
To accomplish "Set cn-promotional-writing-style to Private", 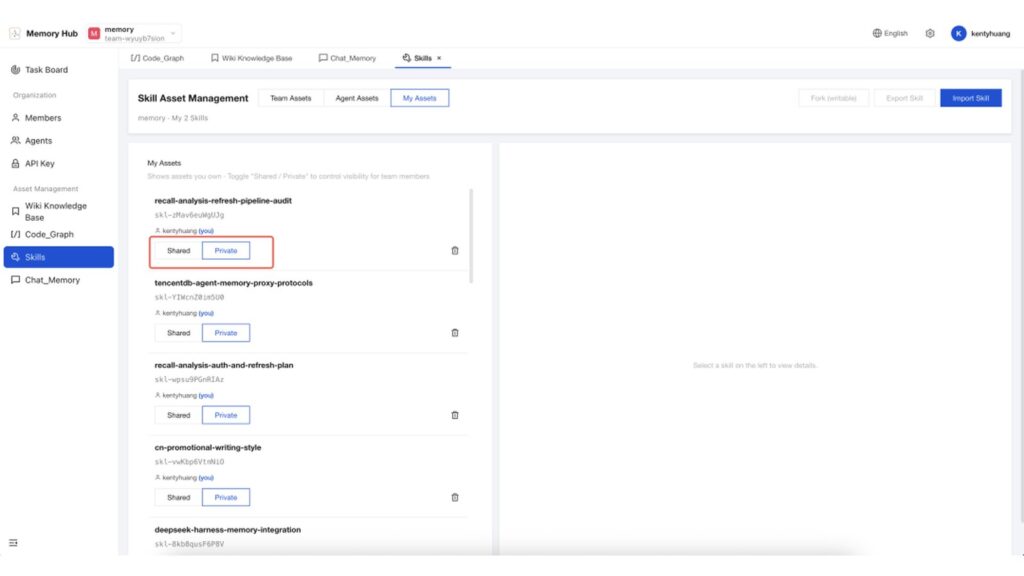I will [x=226, y=498].
